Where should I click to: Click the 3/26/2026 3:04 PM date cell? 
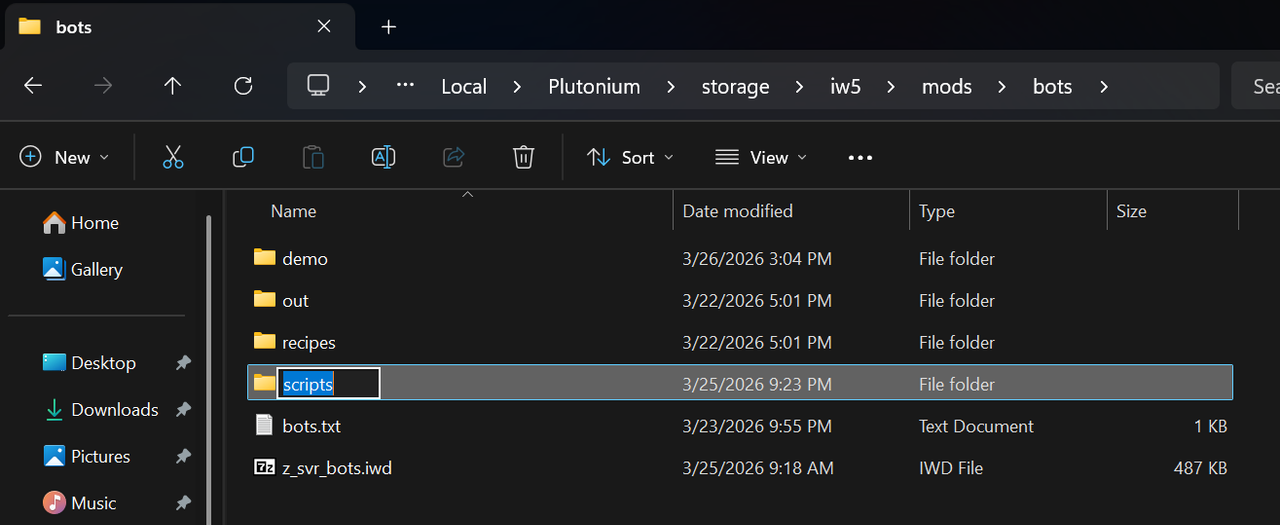[757, 259]
